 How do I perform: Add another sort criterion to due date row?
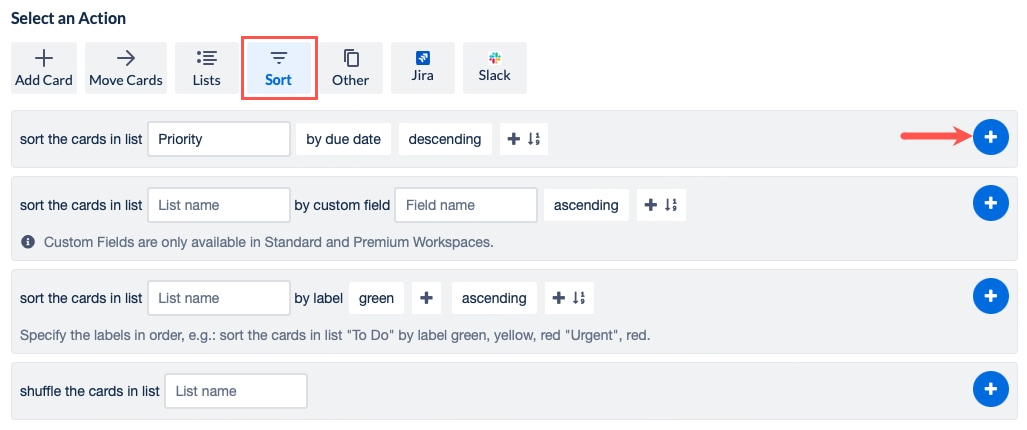pyautogui.click(x=524, y=139)
